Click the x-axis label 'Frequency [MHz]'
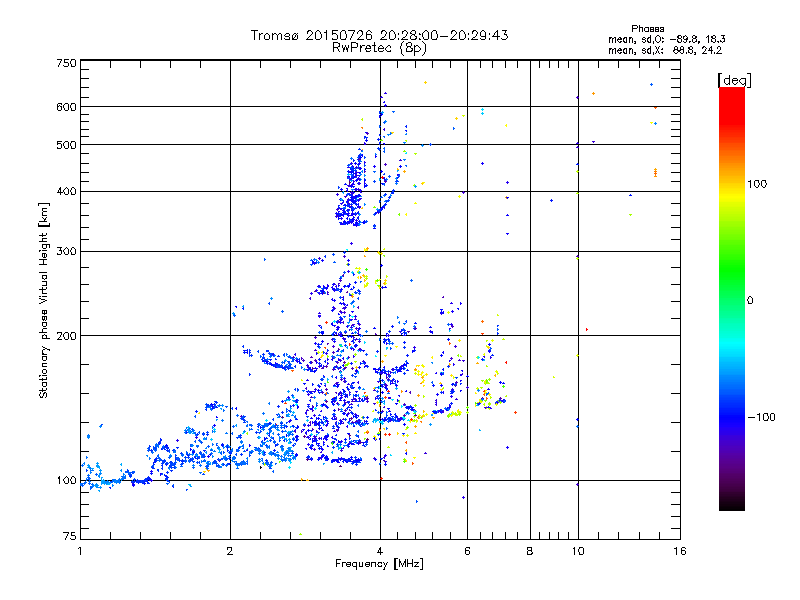This screenshot has height=600, width=800. 379,564
